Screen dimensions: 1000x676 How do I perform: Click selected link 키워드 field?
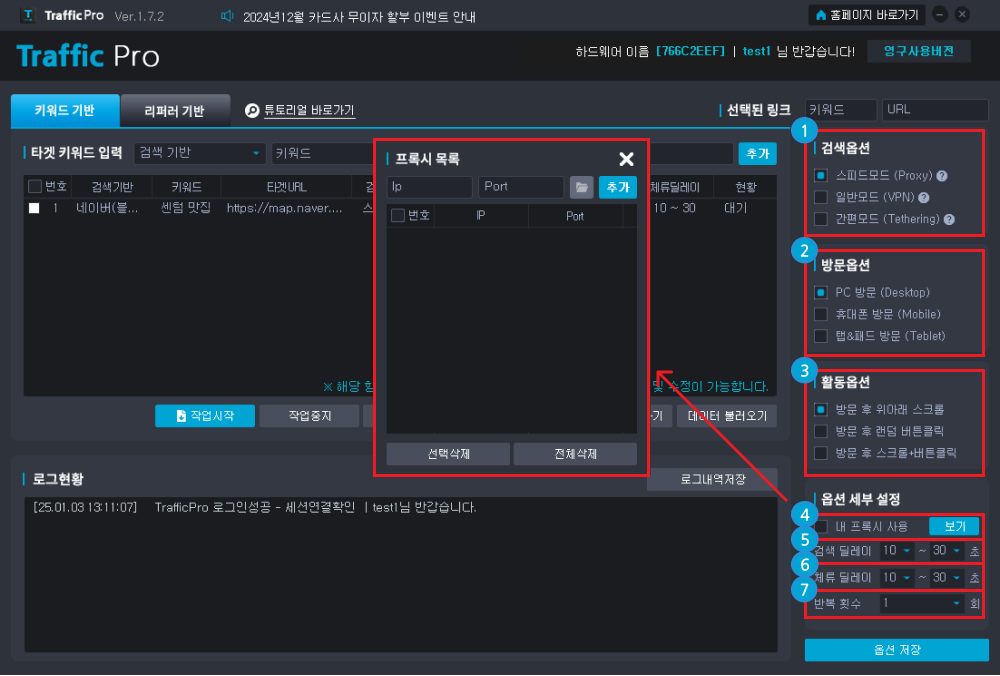point(841,110)
